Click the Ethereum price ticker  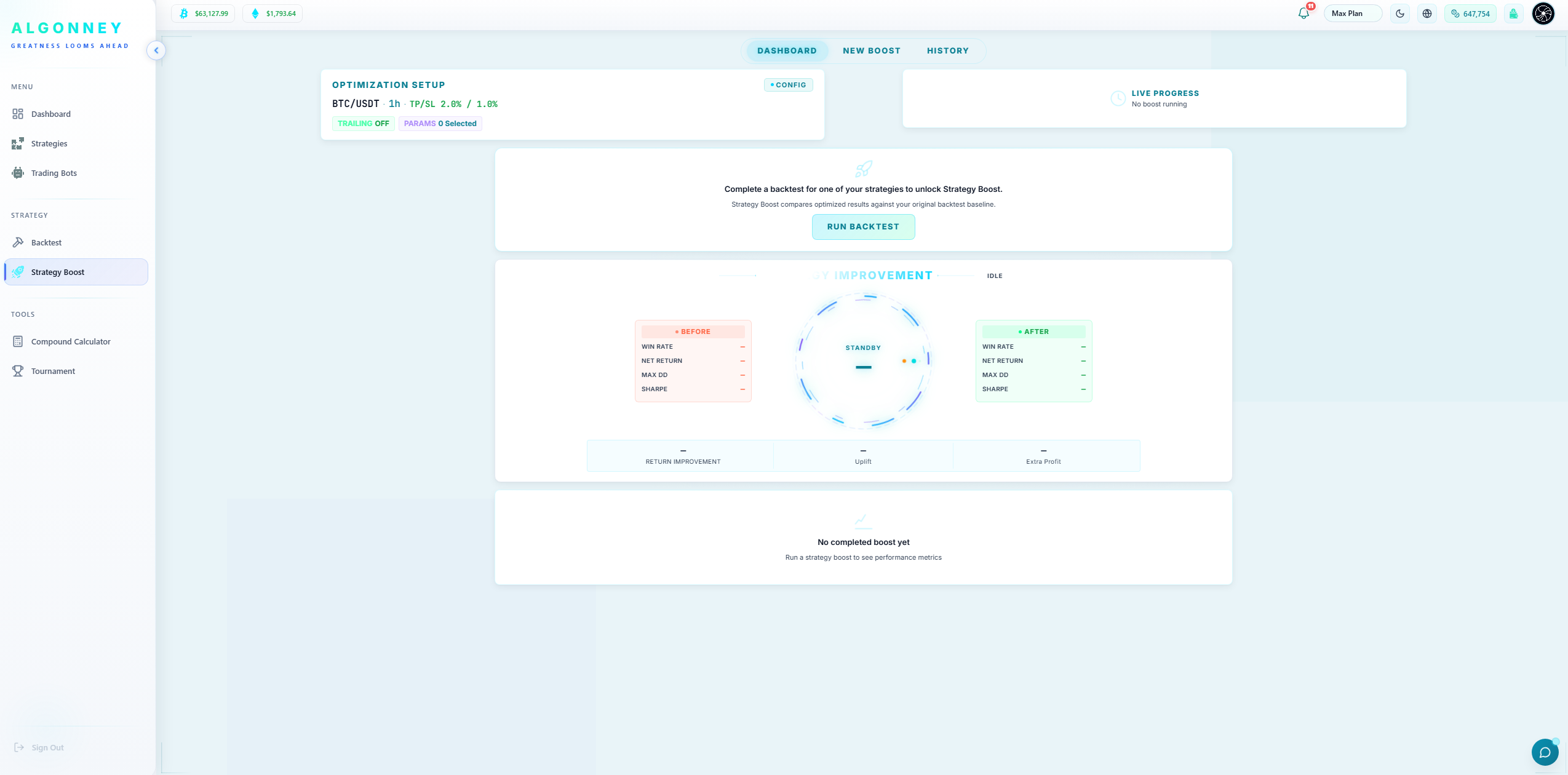(273, 14)
